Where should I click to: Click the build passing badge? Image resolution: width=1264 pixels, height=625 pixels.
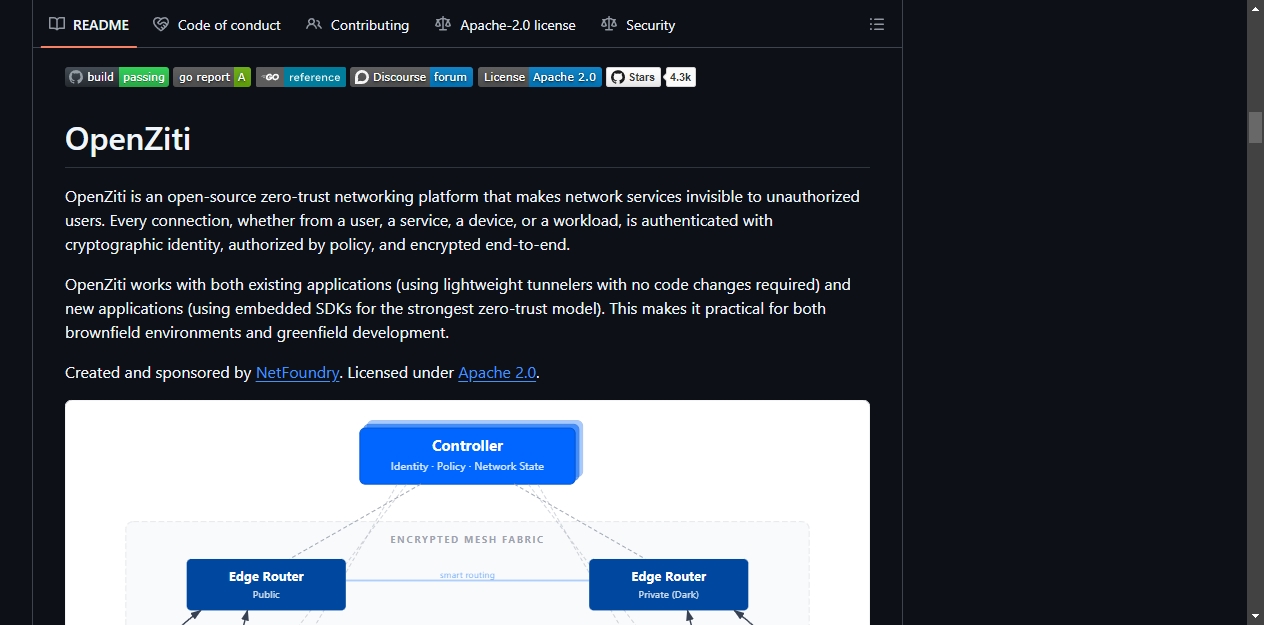pos(117,77)
